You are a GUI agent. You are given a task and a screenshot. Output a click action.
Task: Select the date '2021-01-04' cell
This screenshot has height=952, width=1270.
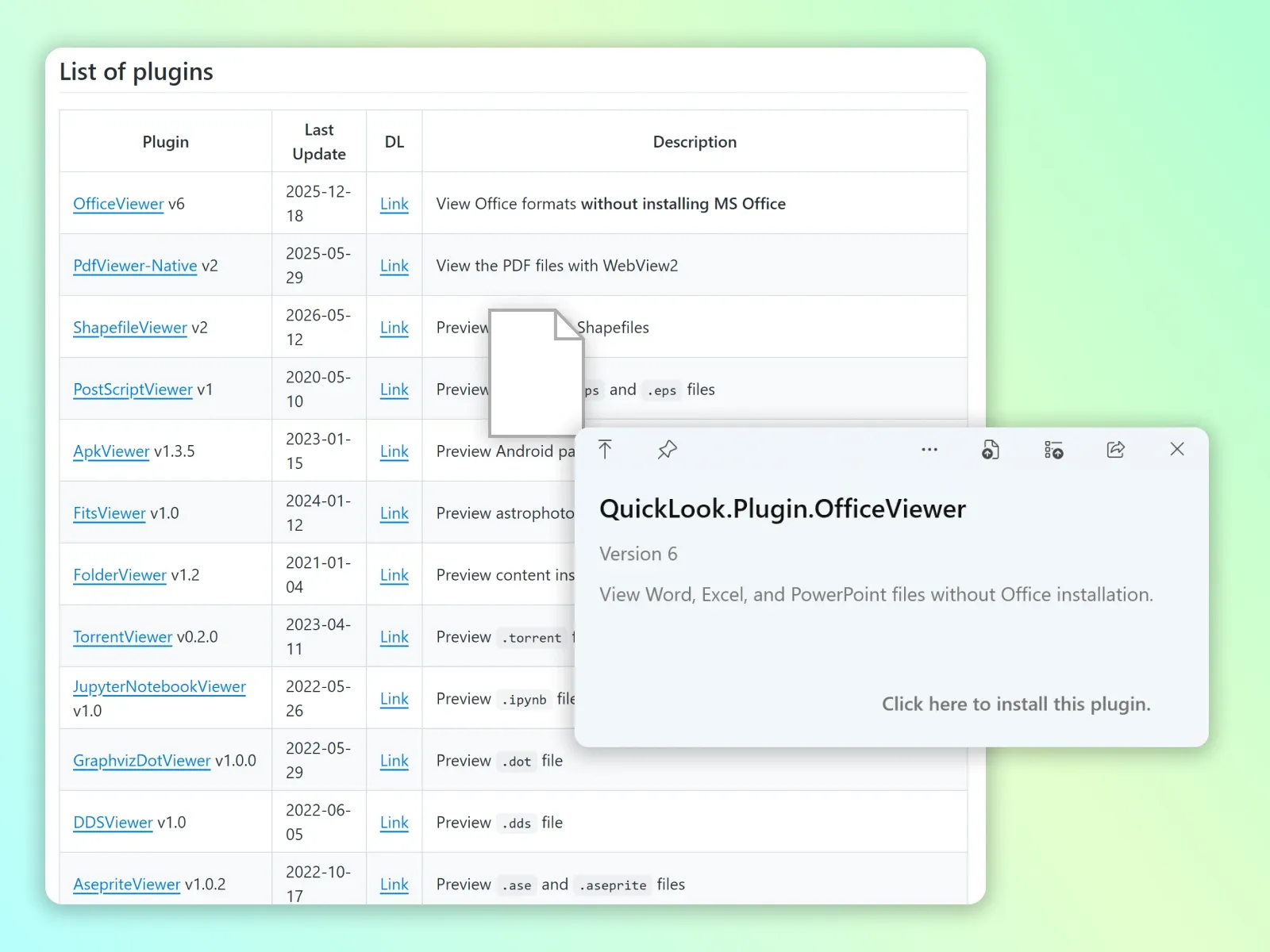coord(318,575)
